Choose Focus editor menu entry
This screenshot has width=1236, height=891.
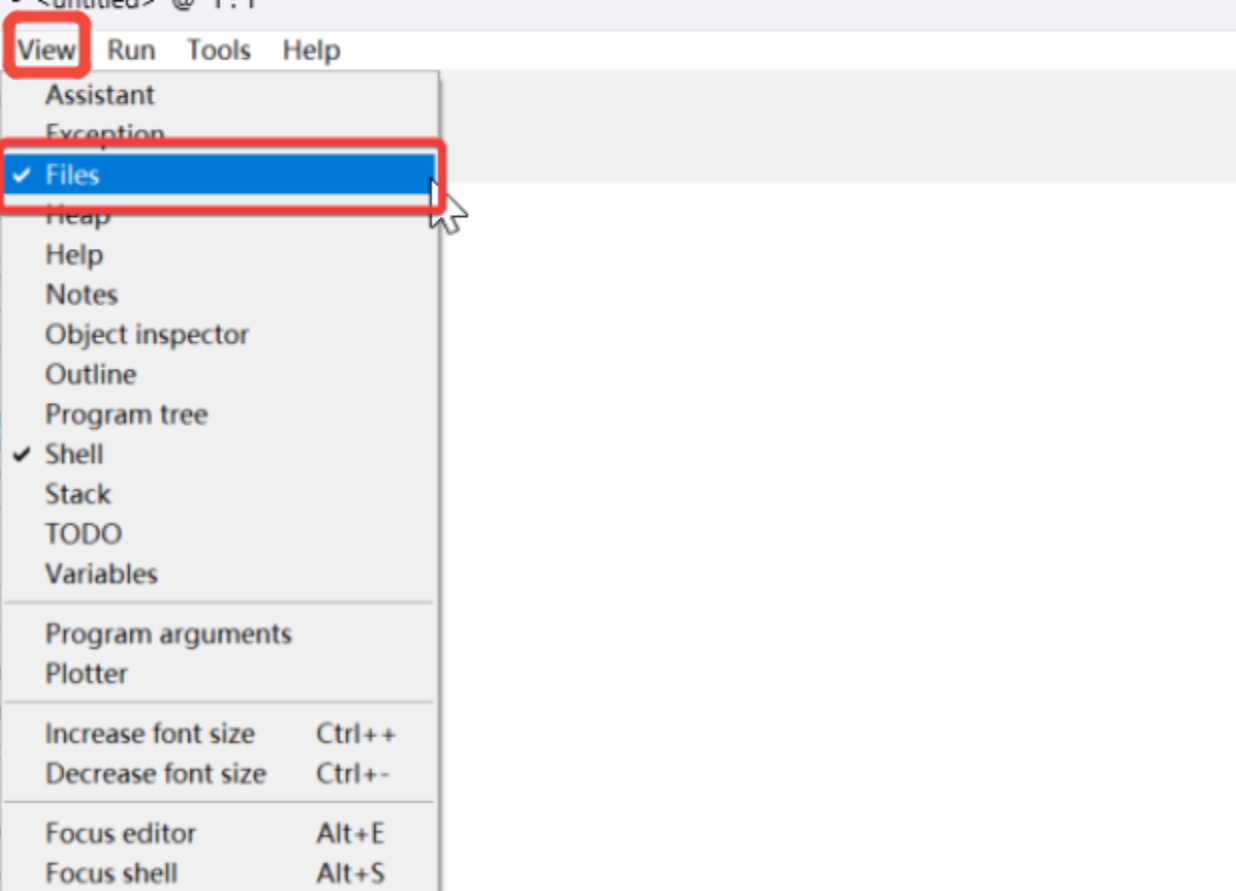point(121,834)
